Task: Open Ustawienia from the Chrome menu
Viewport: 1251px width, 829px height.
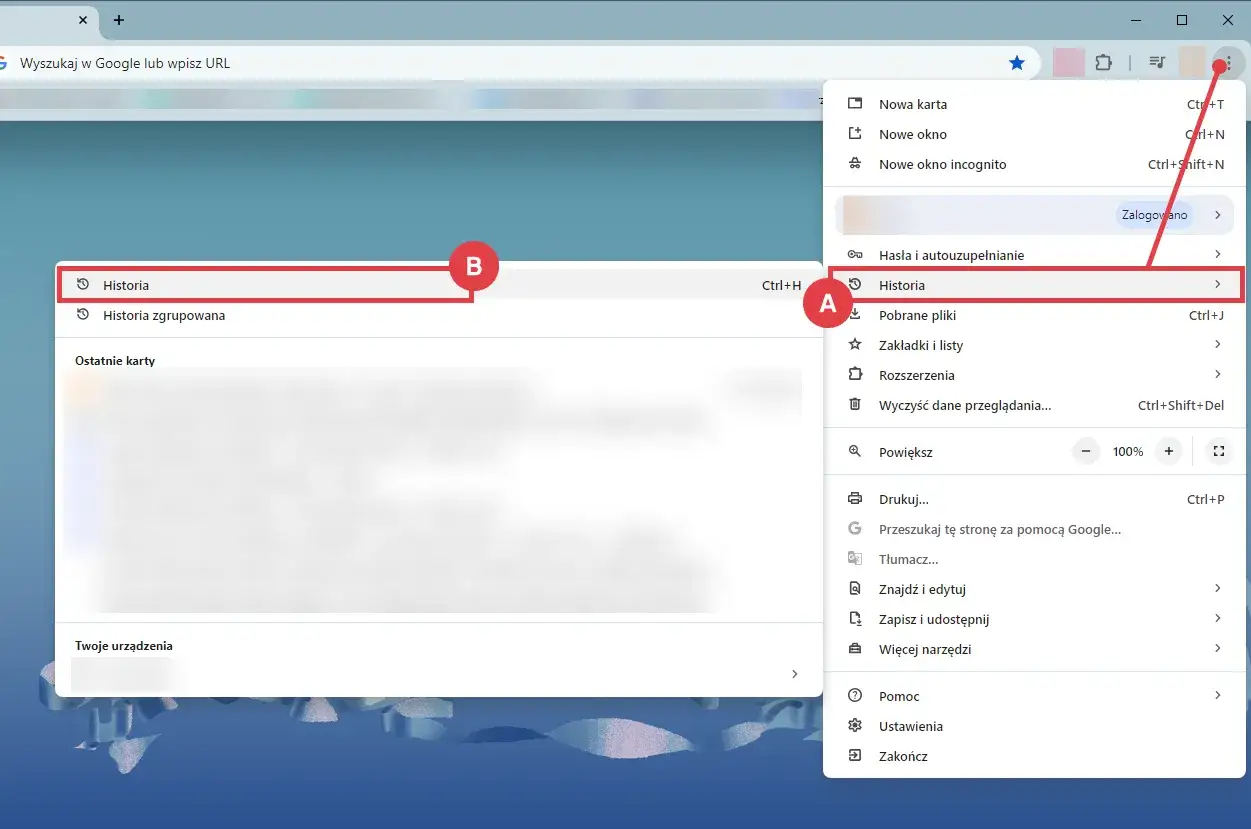Action: pos(910,726)
